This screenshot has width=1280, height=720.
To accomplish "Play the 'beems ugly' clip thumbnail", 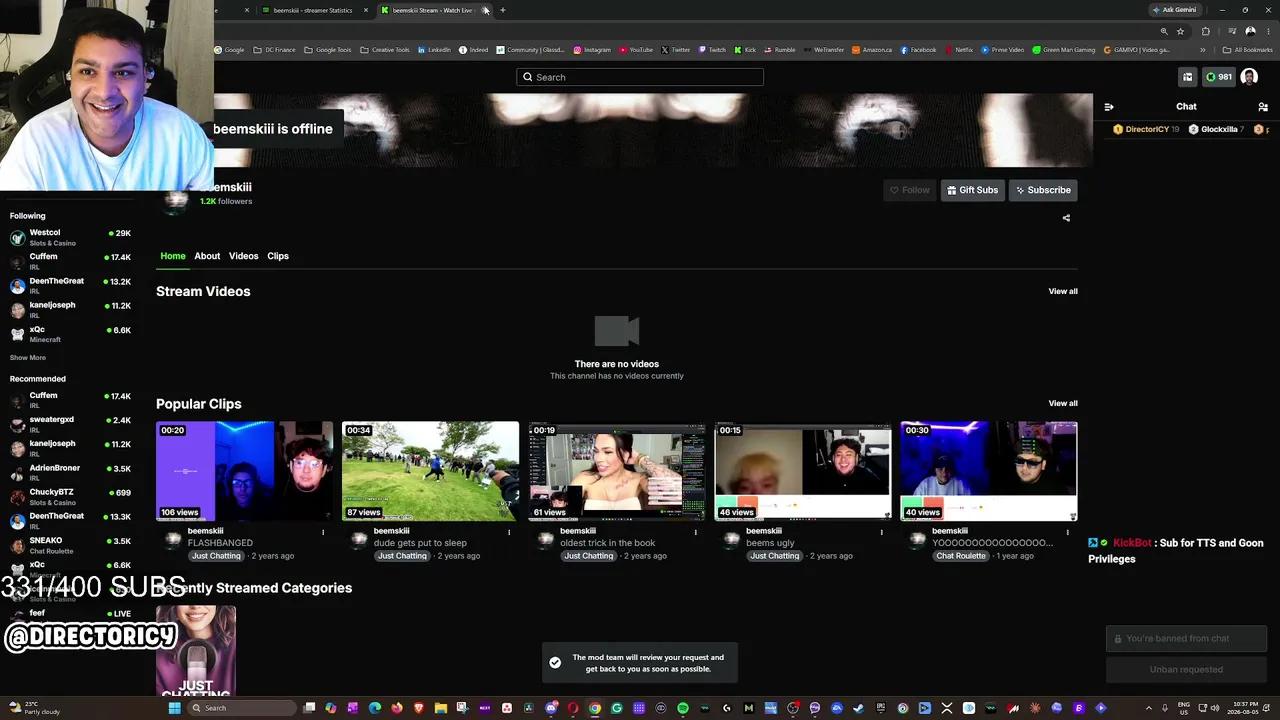I will click(x=802, y=471).
